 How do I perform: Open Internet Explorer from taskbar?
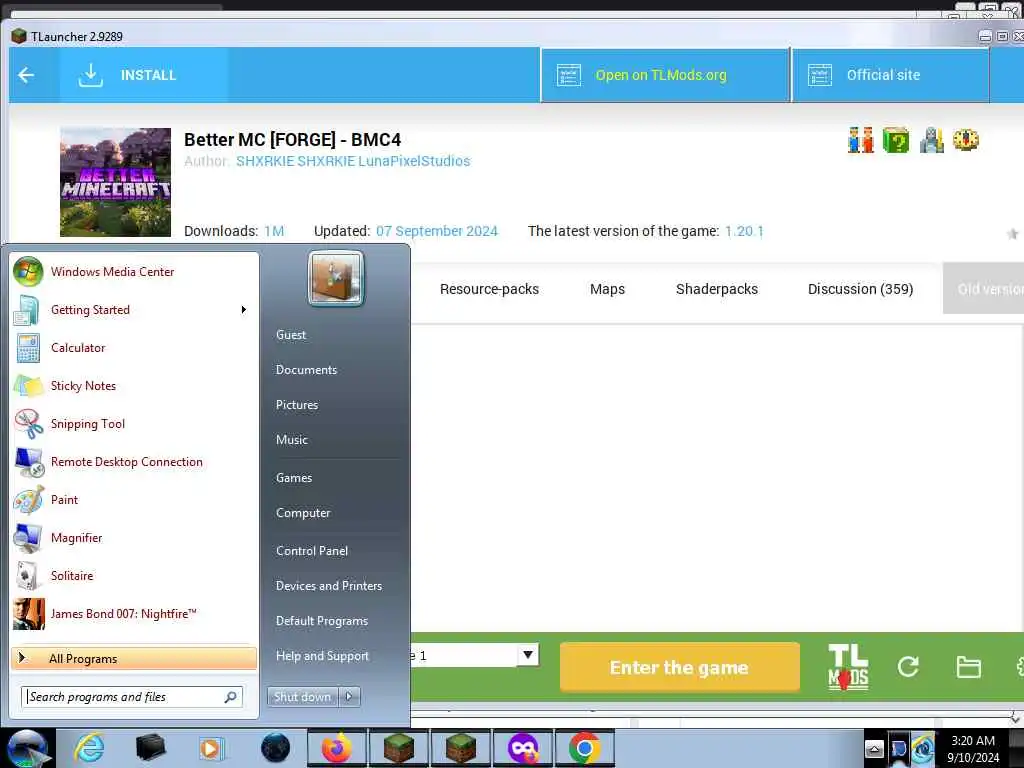tap(89, 748)
